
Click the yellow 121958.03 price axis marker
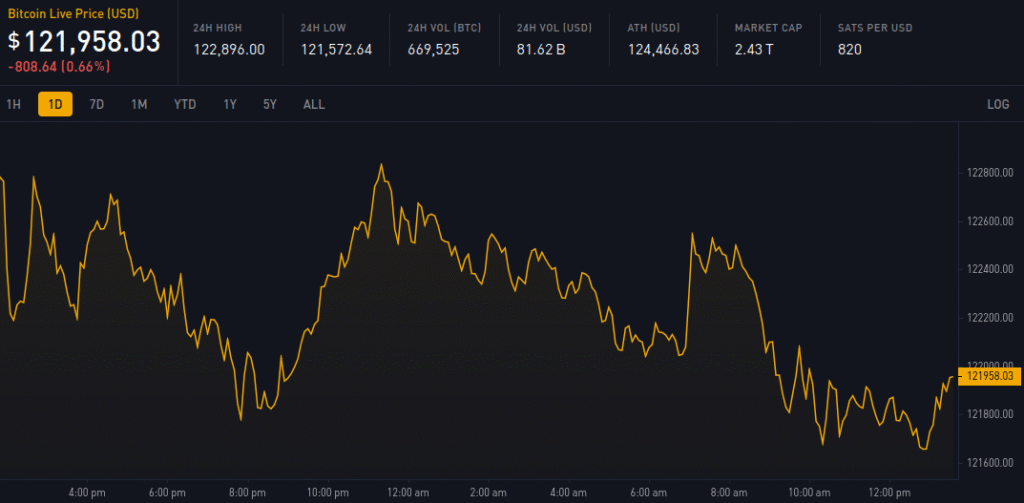[990, 376]
